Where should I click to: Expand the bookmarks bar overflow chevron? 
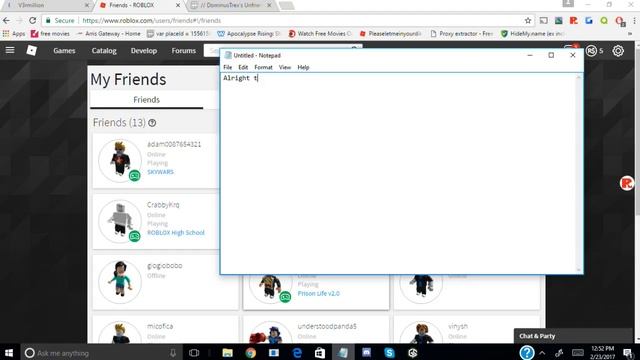pyautogui.click(x=630, y=33)
